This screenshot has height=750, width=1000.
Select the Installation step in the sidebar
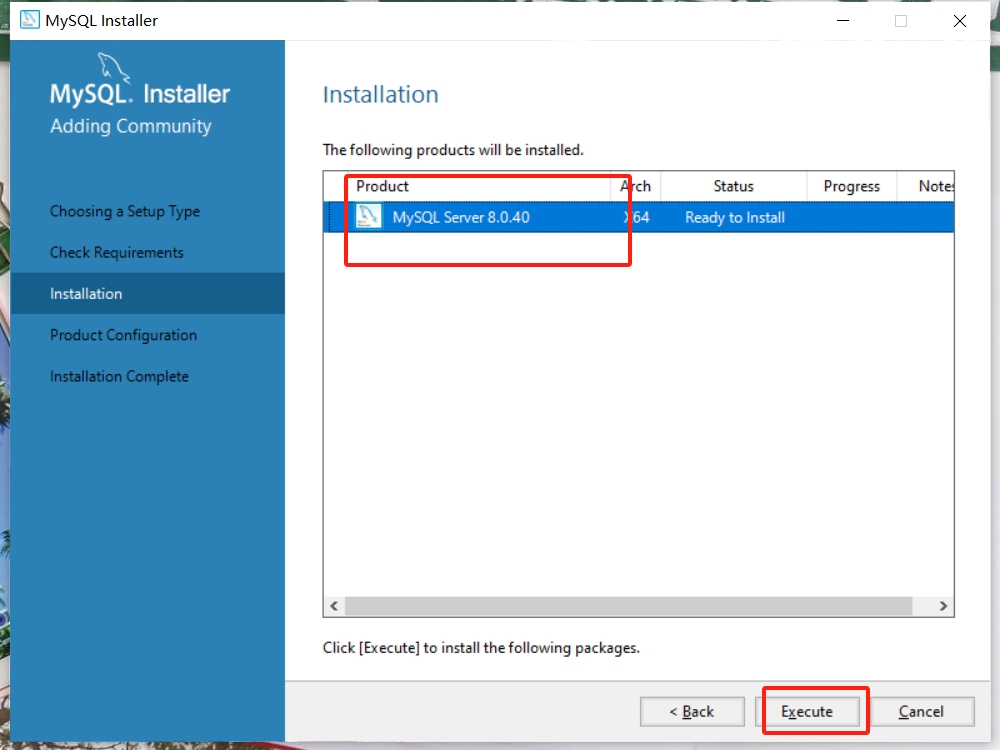click(x=86, y=294)
